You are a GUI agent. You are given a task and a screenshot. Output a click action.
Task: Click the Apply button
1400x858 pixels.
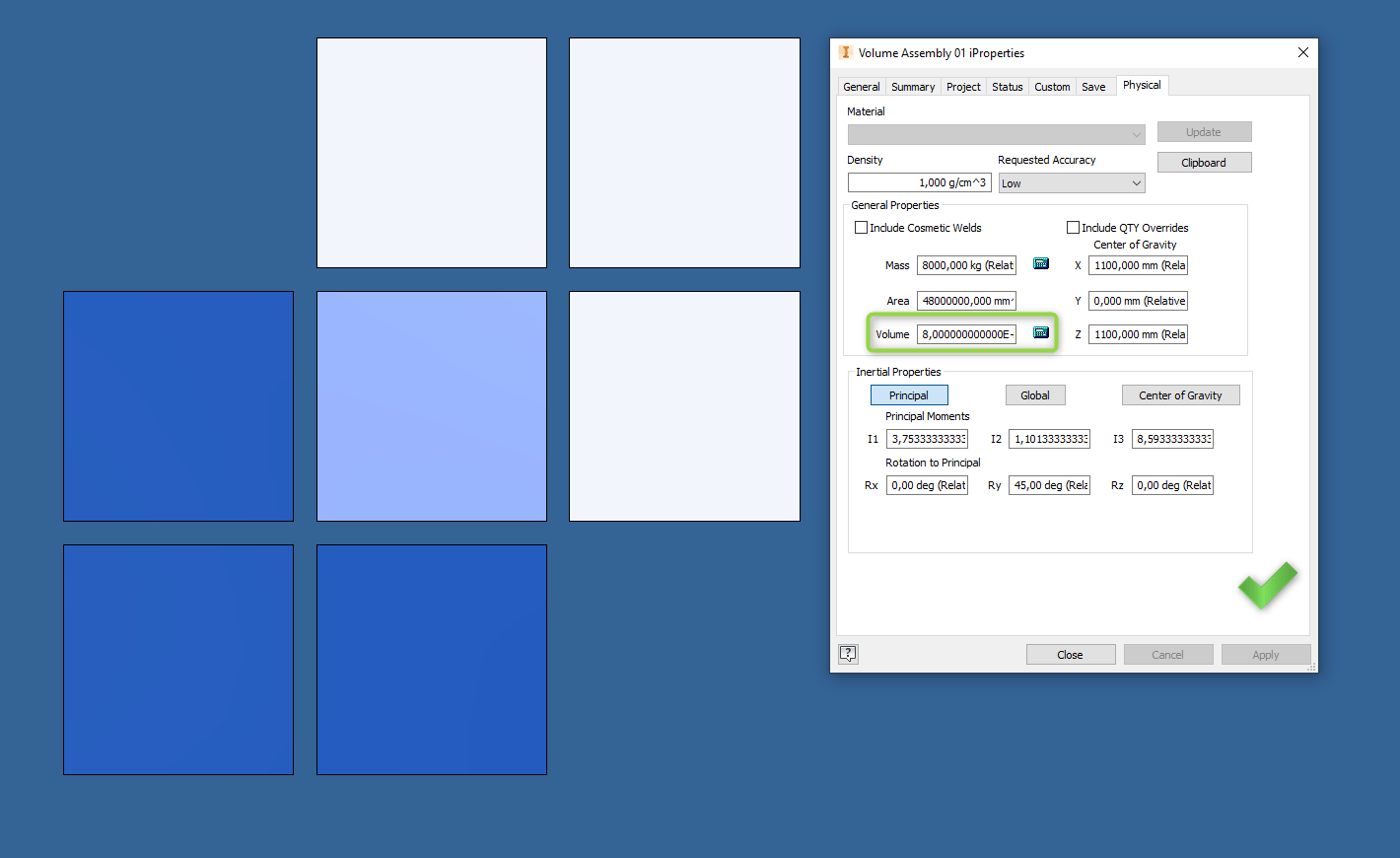[x=1265, y=655]
